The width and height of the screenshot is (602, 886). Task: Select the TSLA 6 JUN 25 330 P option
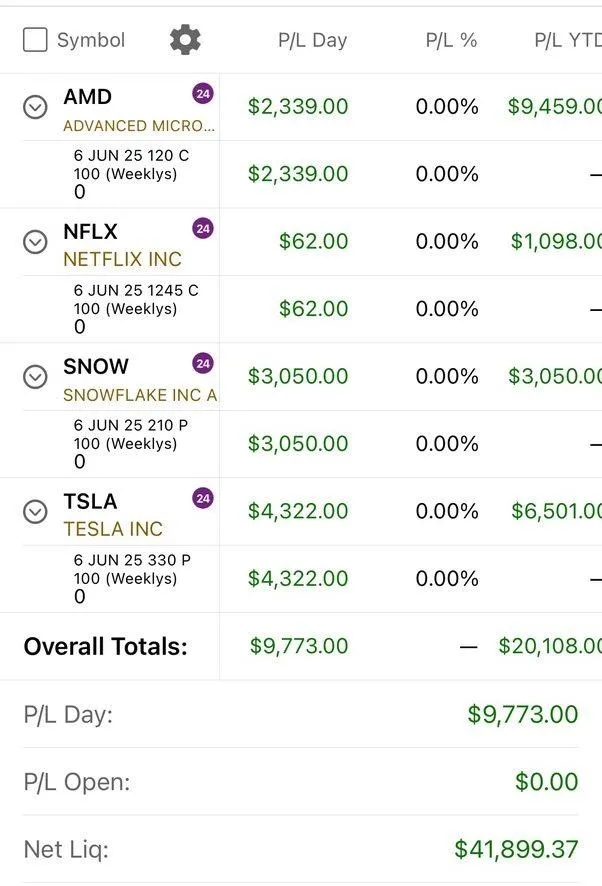(132, 560)
